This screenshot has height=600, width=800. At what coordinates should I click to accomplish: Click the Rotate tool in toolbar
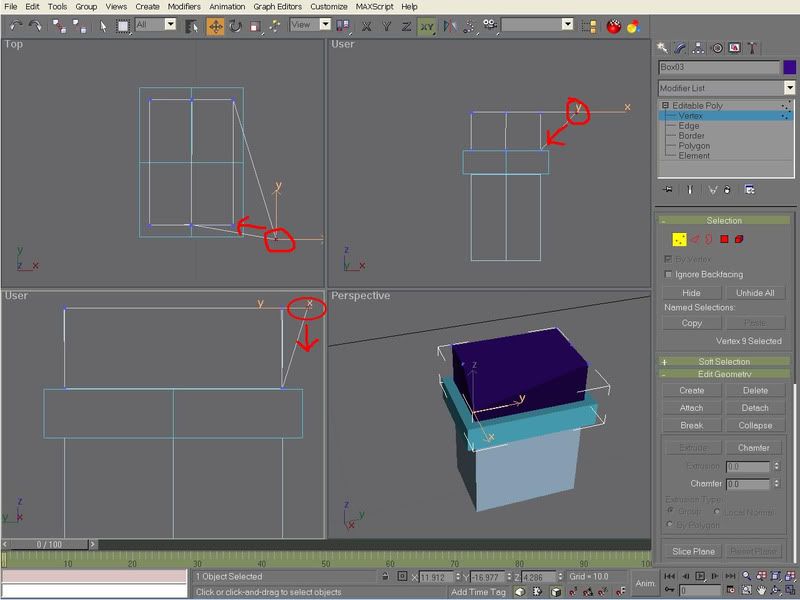235,26
